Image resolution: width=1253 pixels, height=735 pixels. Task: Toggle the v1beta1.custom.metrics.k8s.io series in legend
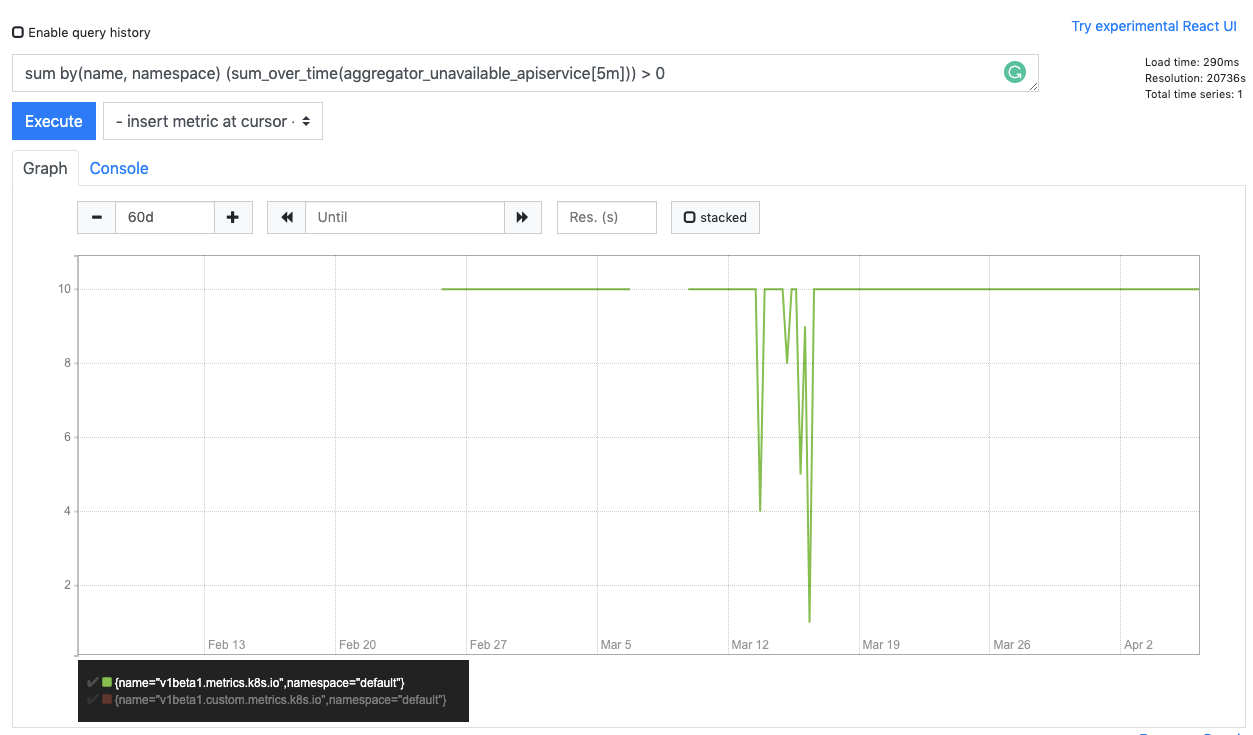pyautogui.click(x=281, y=700)
